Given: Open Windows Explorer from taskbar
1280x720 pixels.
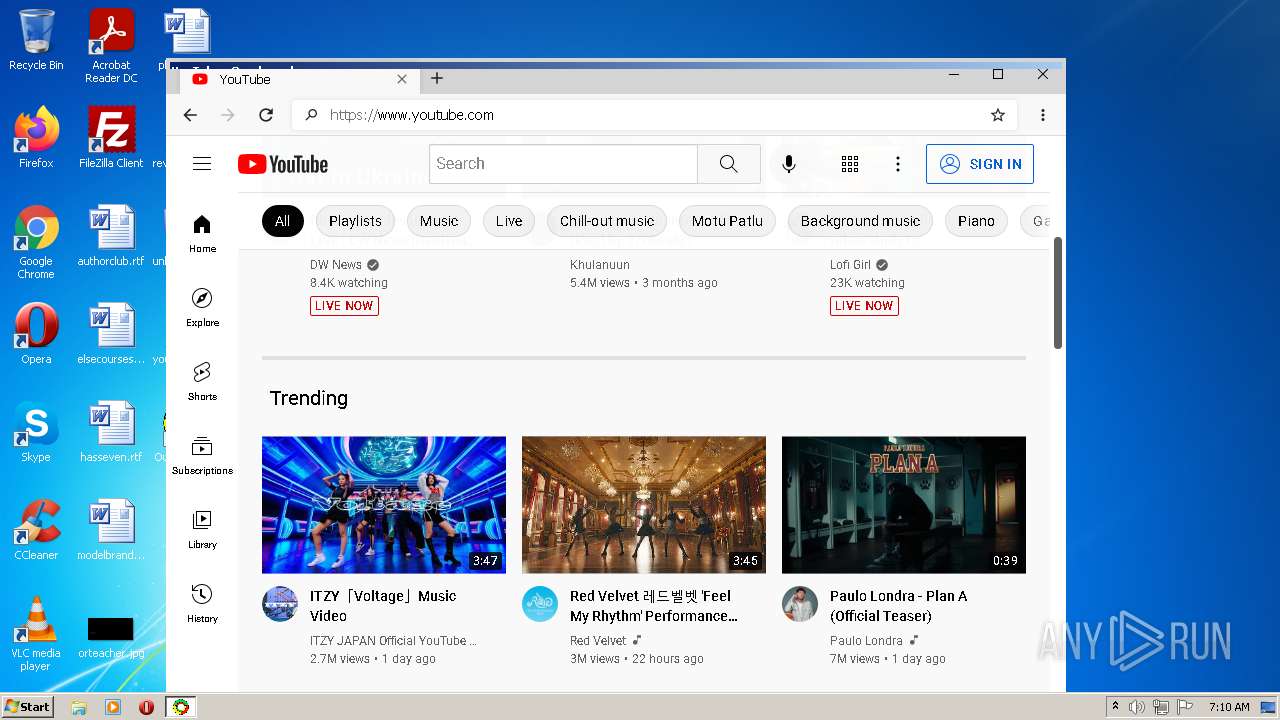Looking at the screenshot, I should point(79,707).
